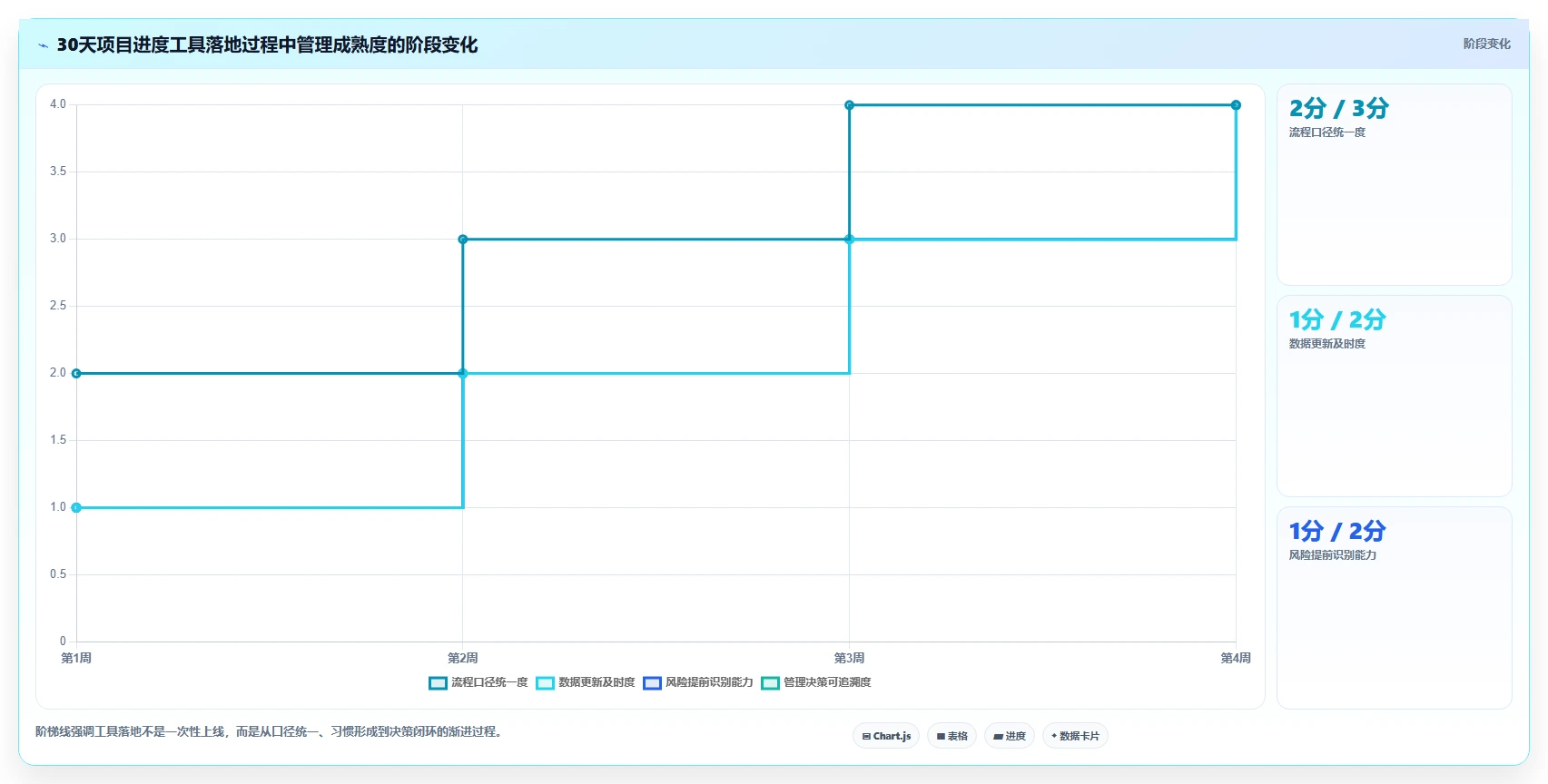The width and height of the screenshot is (1548, 784).
Task: Select the Chart.js tag button
Action: click(886, 736)
